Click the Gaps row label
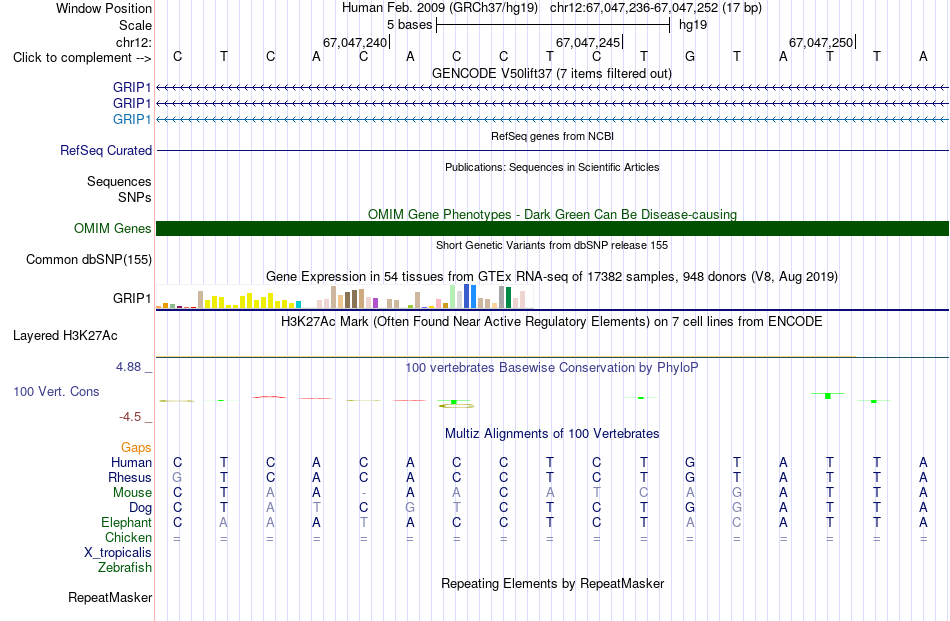 [136, 448]
